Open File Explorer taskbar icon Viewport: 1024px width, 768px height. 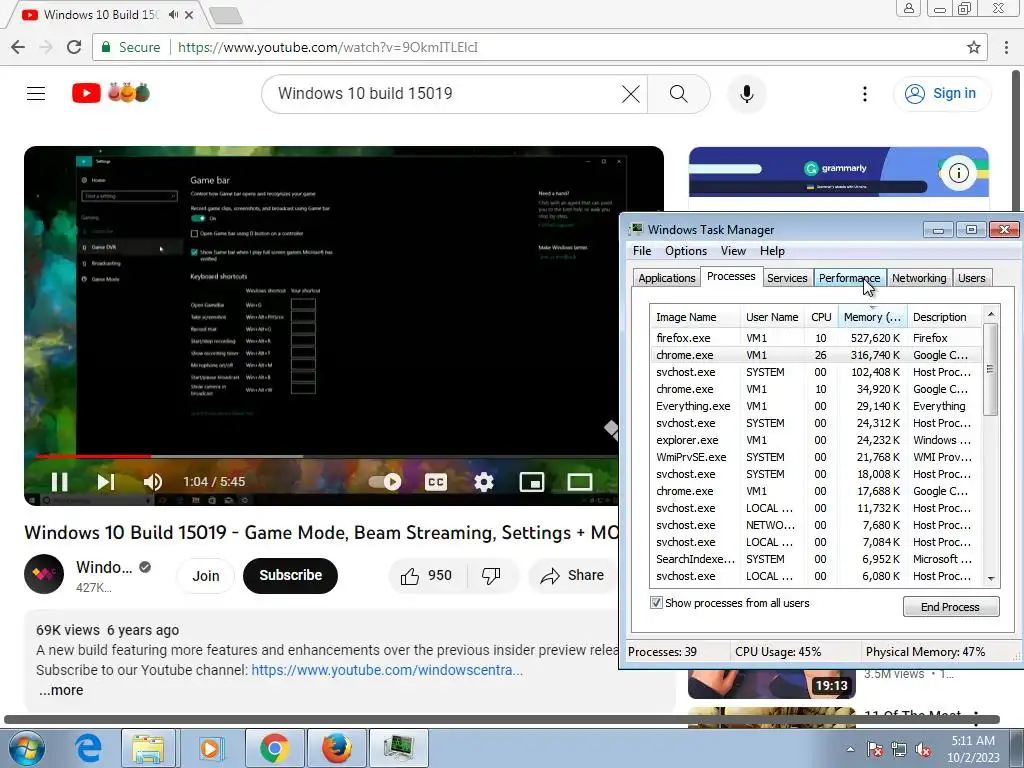coord(148,748)
